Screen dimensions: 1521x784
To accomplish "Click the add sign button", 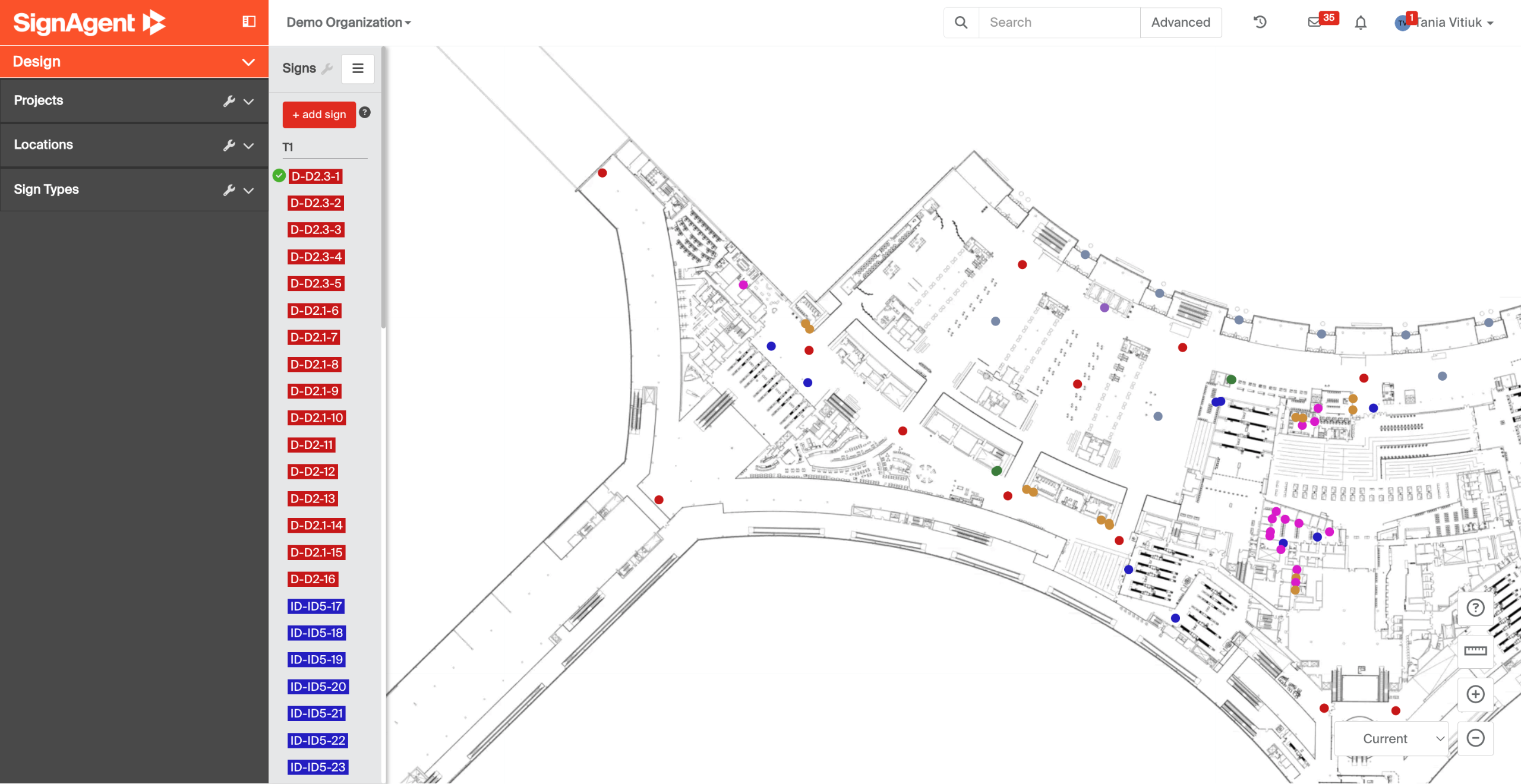I will point(319,115).
